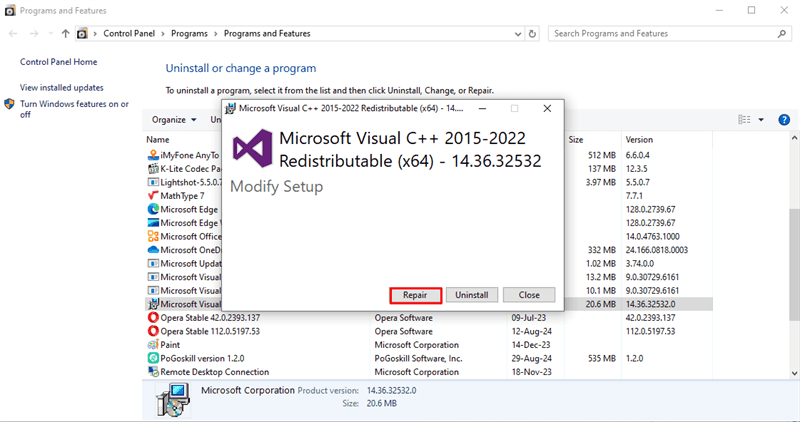Select the Microsoft Update icon
The width and height of the screenshot is (800, 422).
click(153, 263)
